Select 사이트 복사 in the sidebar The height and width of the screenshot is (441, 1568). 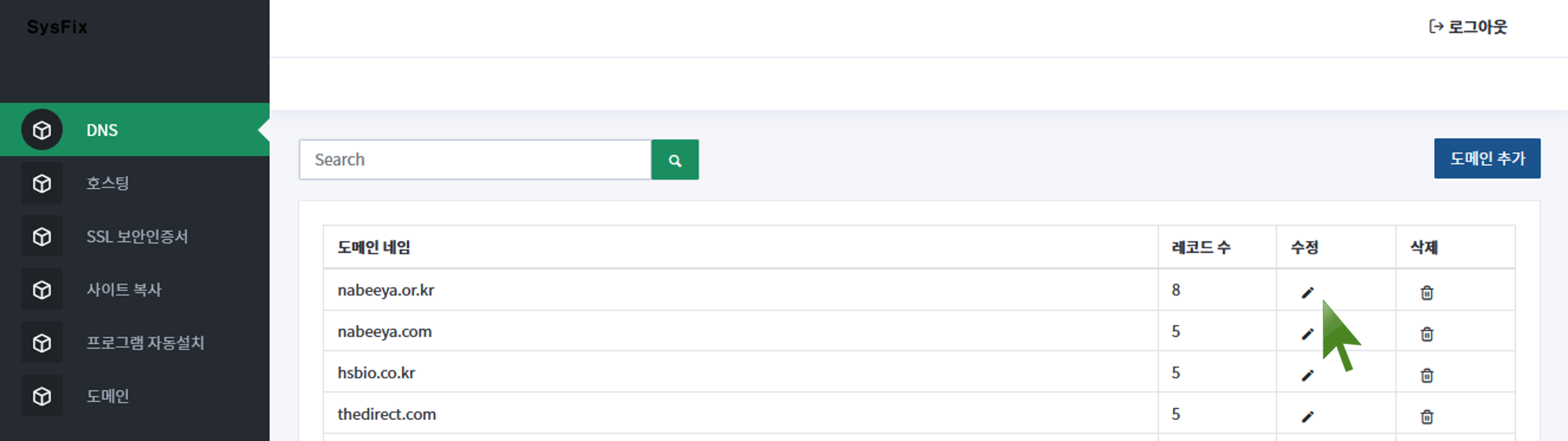click(x=123, y=290)
